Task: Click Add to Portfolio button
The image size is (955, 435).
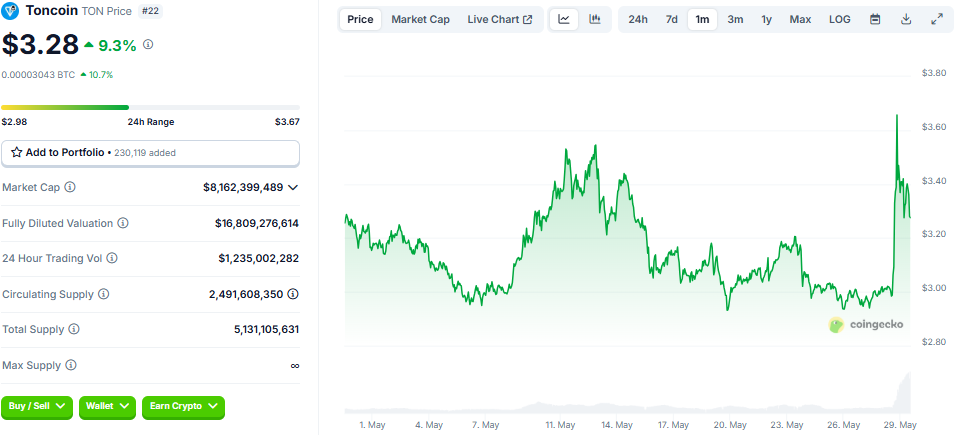Action: click(x=150, y=153)
